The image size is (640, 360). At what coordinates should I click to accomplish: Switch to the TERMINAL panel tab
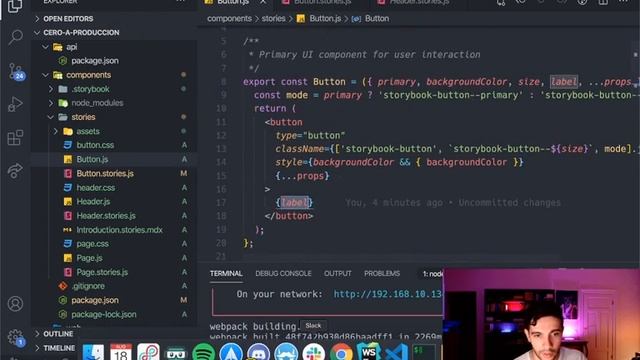[226, 273]
